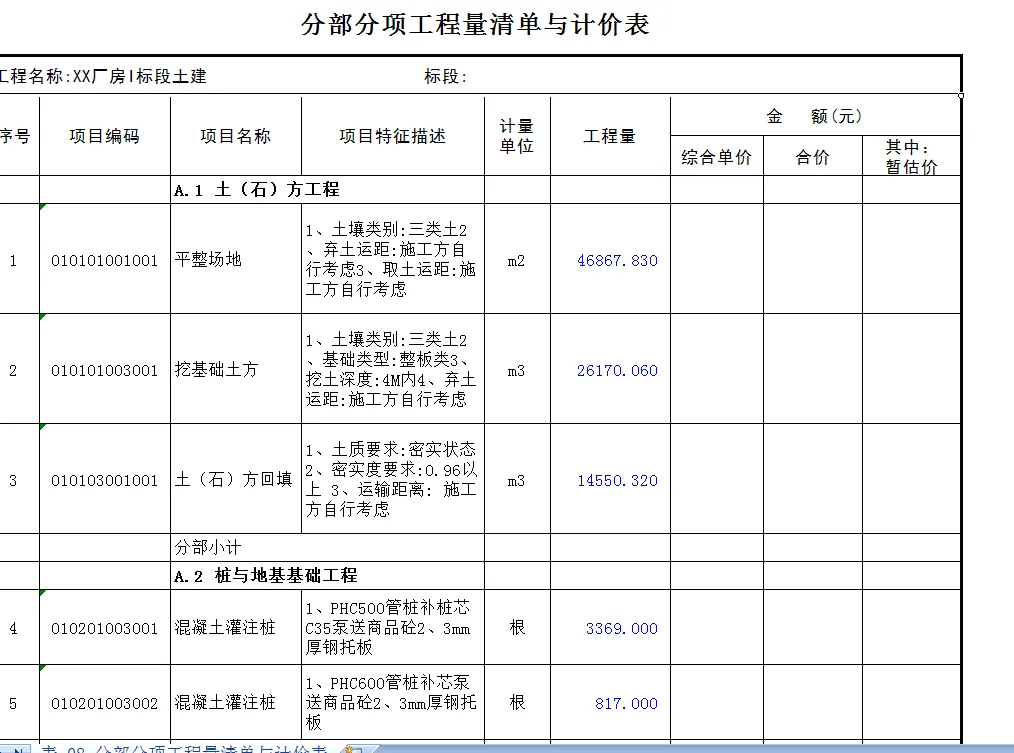Select the title 分部分项工程量清单与计价表
Viewport: 1014px width, 753px height.
click(x=475, y=25)
